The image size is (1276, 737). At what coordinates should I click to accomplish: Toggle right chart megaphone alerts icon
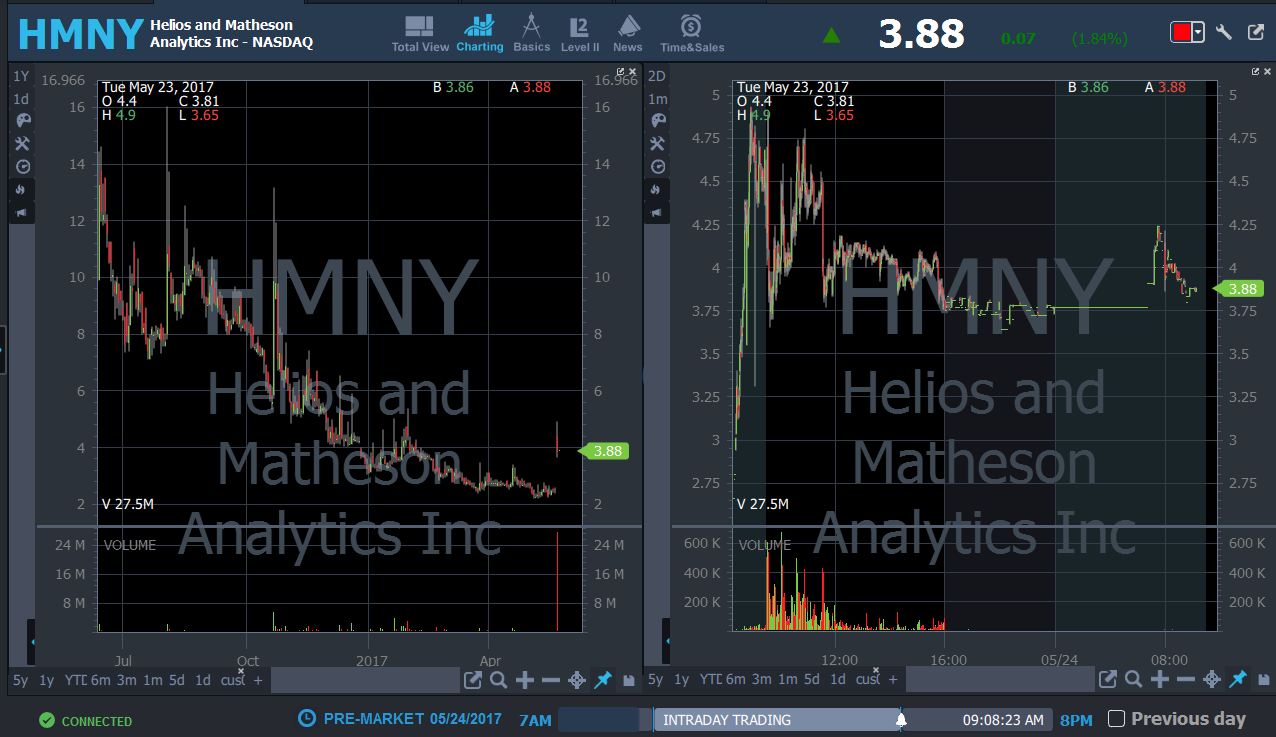pos(657,212)
